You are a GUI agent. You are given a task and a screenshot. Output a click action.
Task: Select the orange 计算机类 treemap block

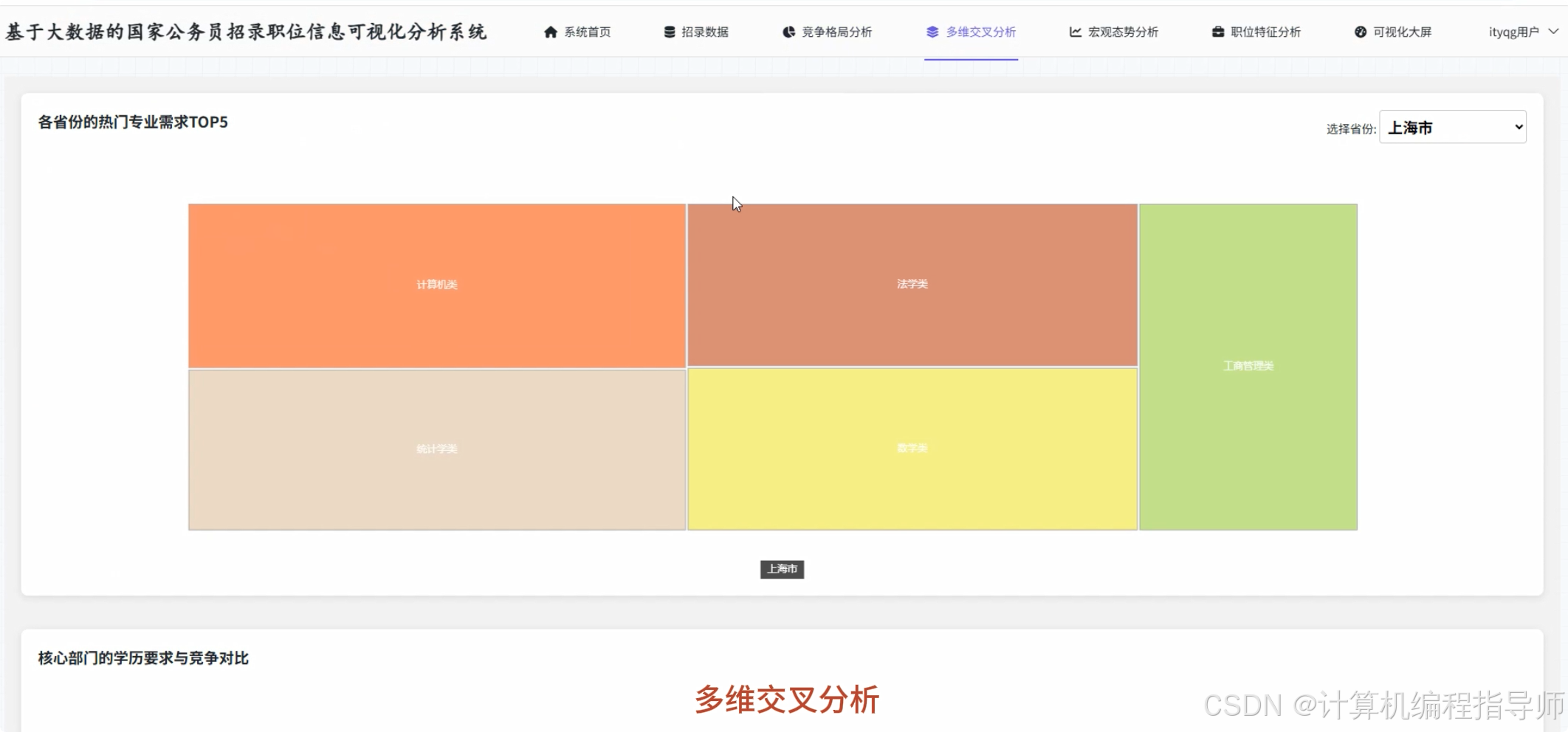[x=436, y=285]
